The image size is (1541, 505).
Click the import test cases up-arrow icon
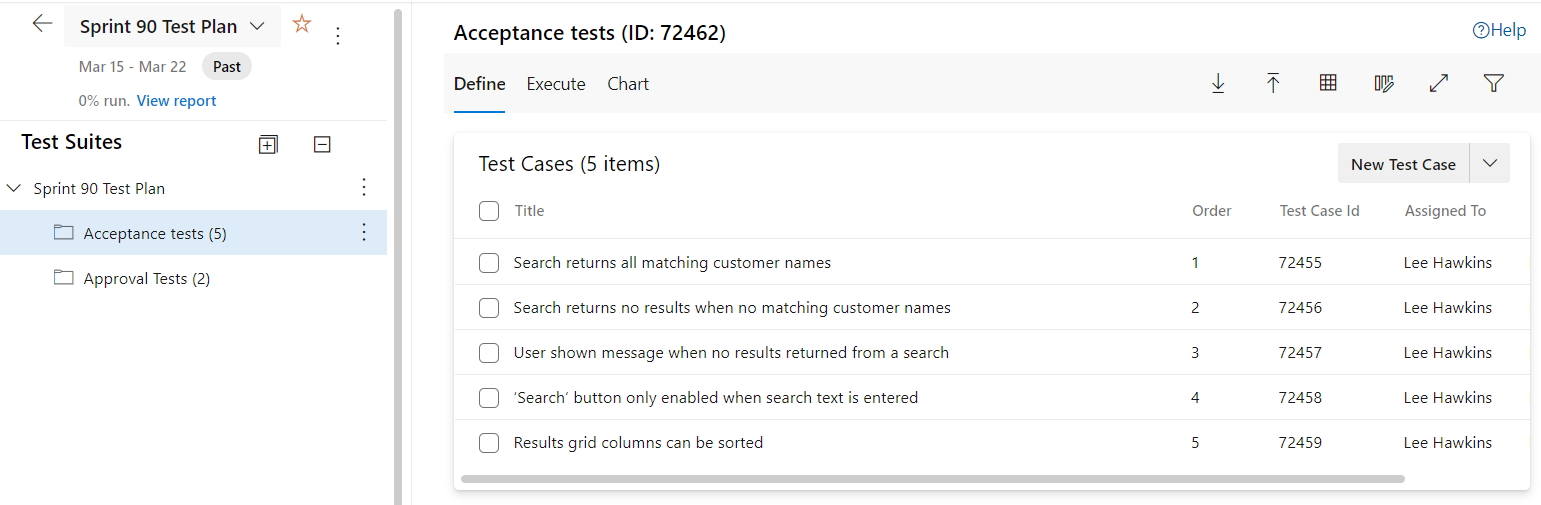pyautogui.click(x=1273, y=84)
